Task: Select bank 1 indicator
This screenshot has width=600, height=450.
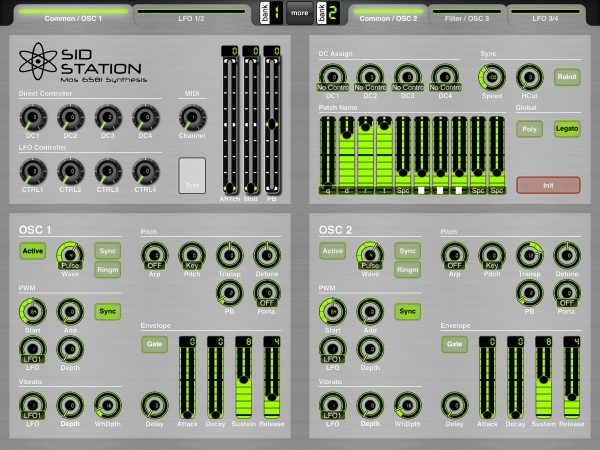Action: tap(271, 13)
